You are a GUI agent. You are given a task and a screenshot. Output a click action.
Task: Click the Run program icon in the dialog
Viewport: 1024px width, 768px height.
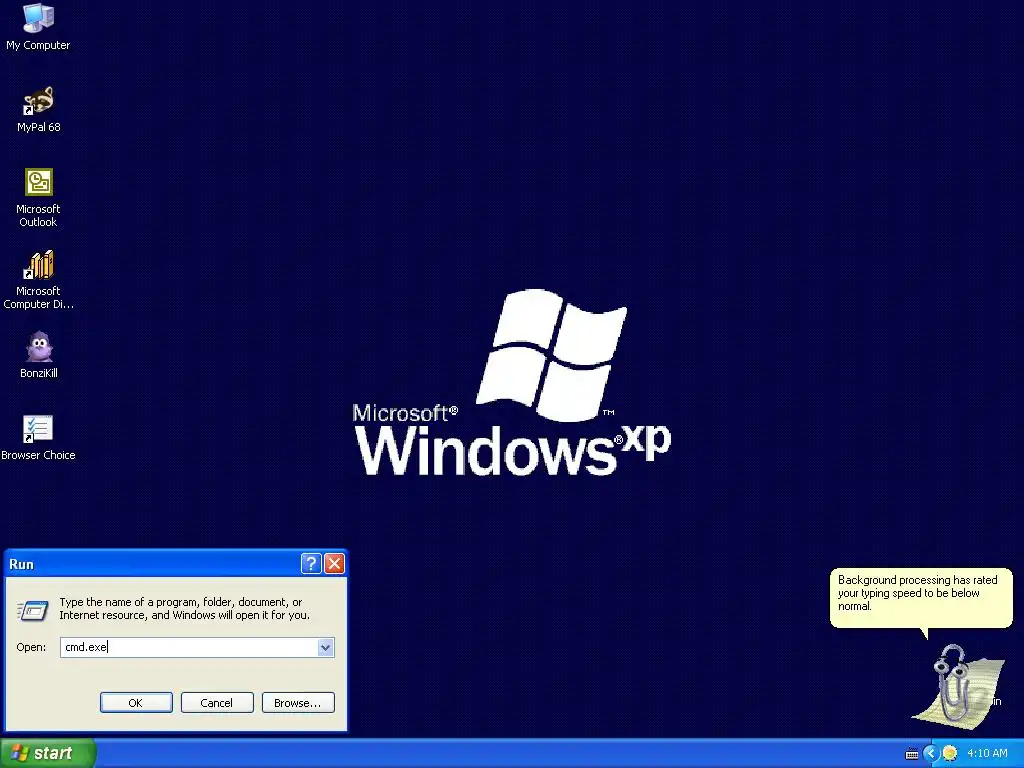tap(33, 611)
